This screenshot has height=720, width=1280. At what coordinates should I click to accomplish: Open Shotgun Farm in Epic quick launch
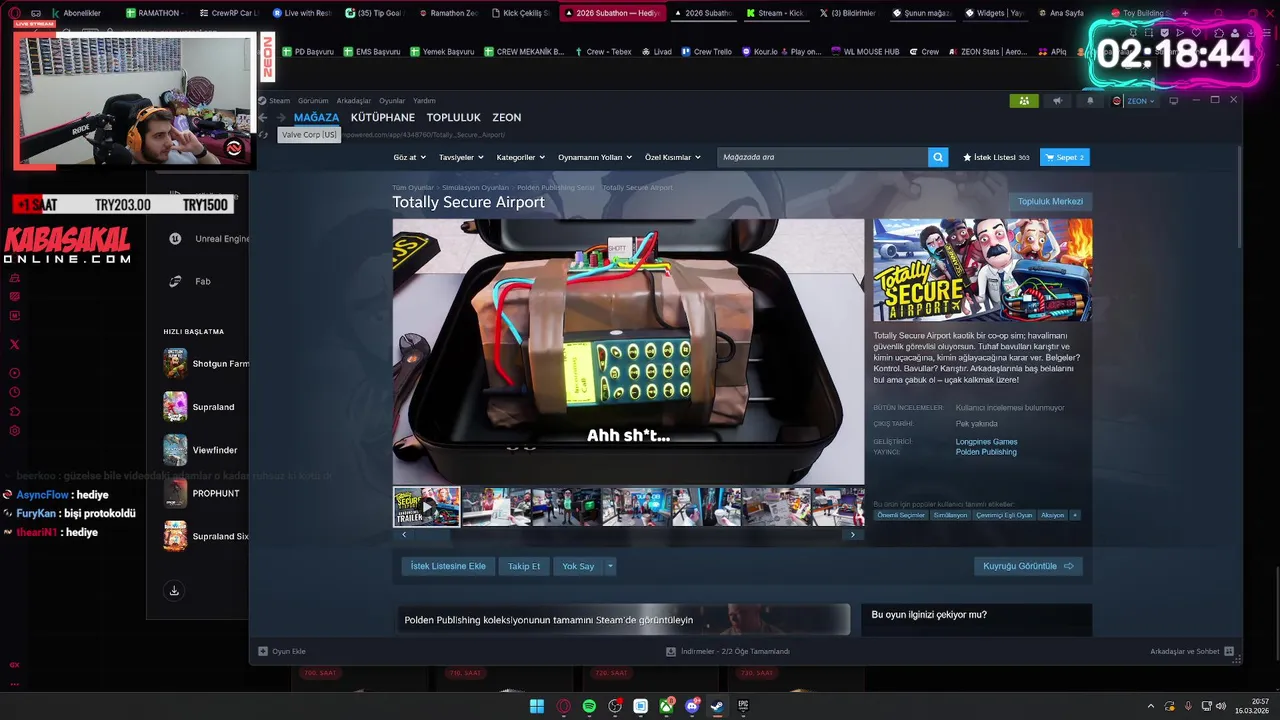tap(206, 363)
